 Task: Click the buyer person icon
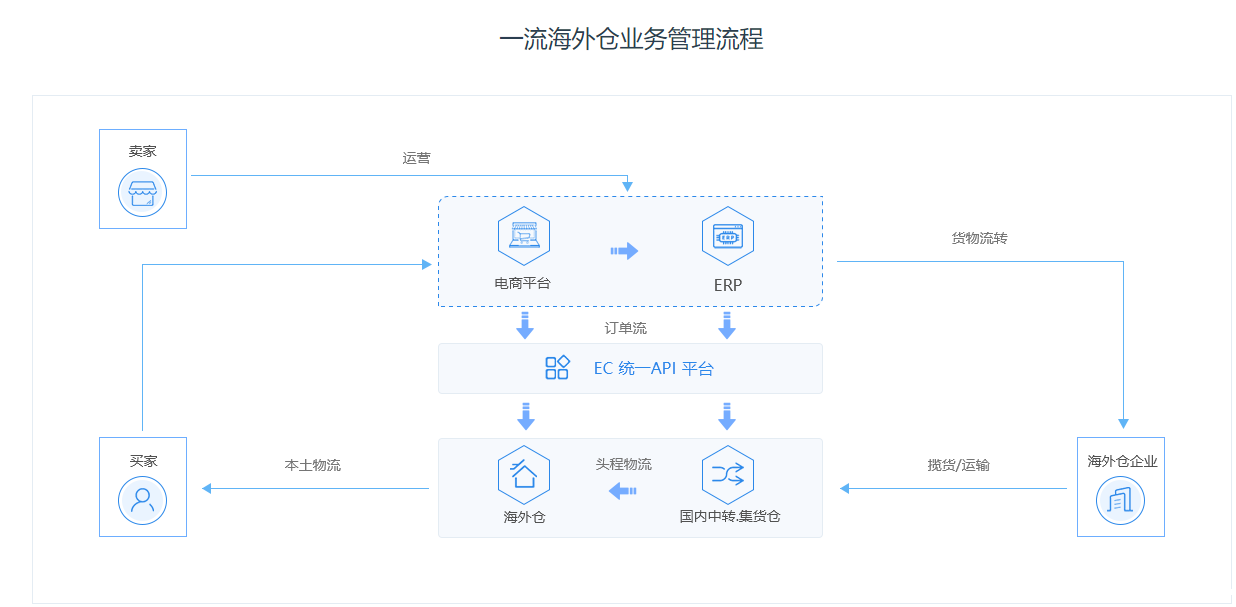tap(142, 501)
